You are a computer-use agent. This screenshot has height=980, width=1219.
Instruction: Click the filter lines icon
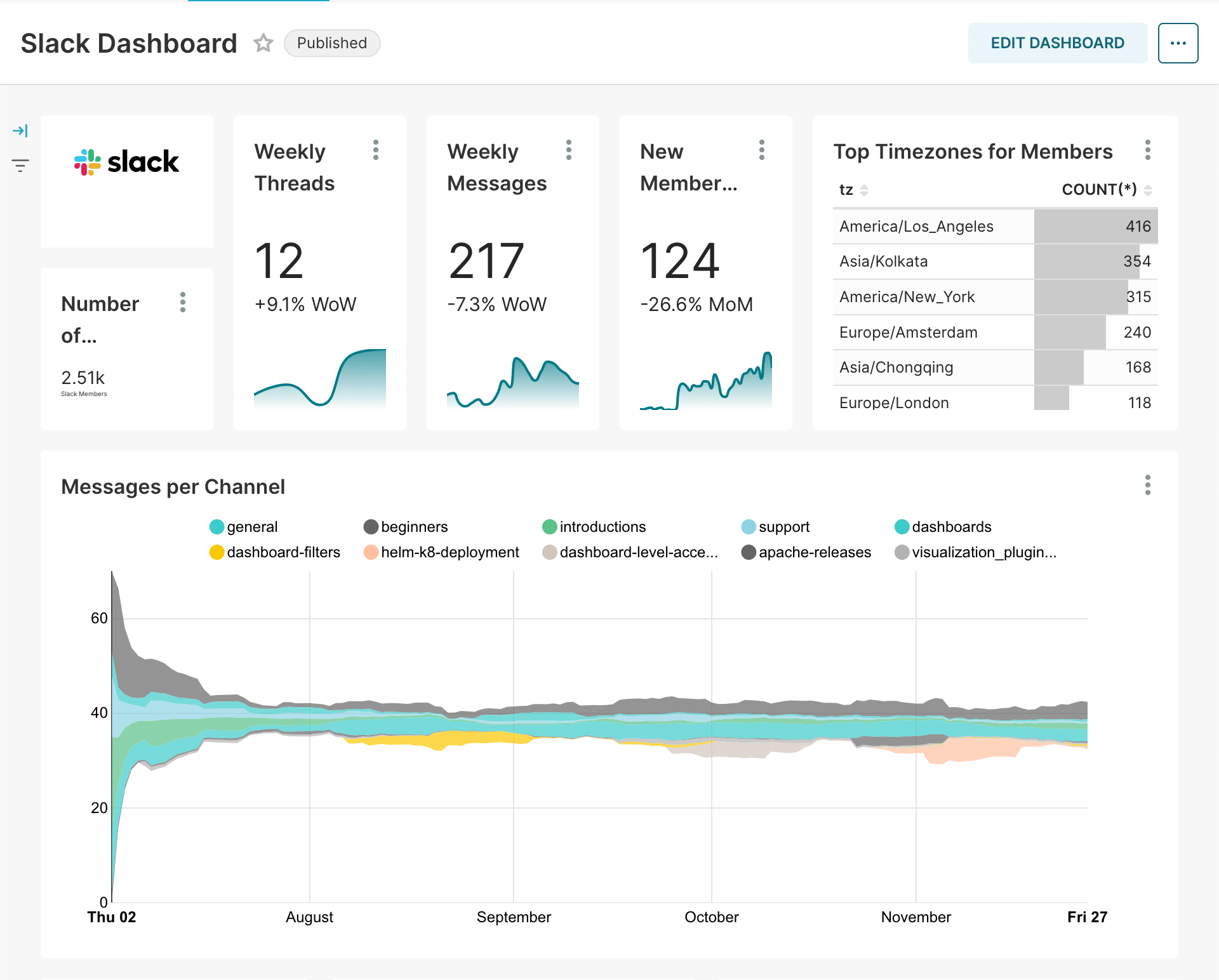(20, 166)
